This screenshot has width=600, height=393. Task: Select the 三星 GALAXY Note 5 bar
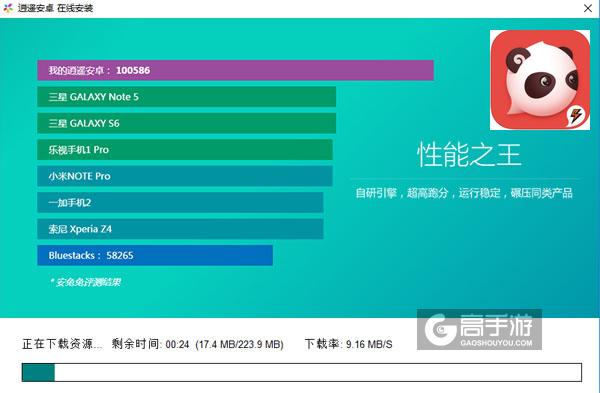click(x=186, y=97)
